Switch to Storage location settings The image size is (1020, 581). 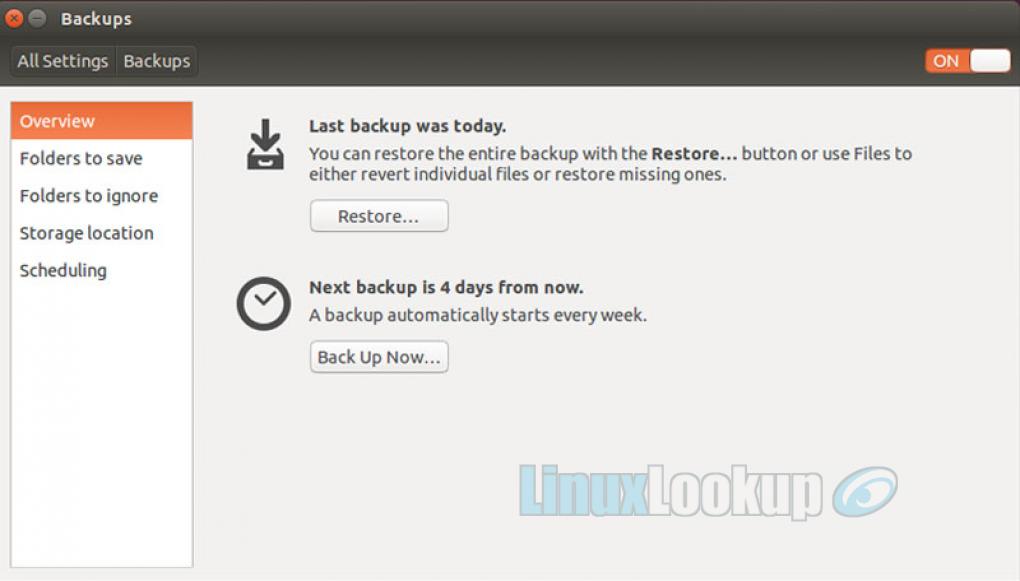pyautogui.click(x=101, y=233)
